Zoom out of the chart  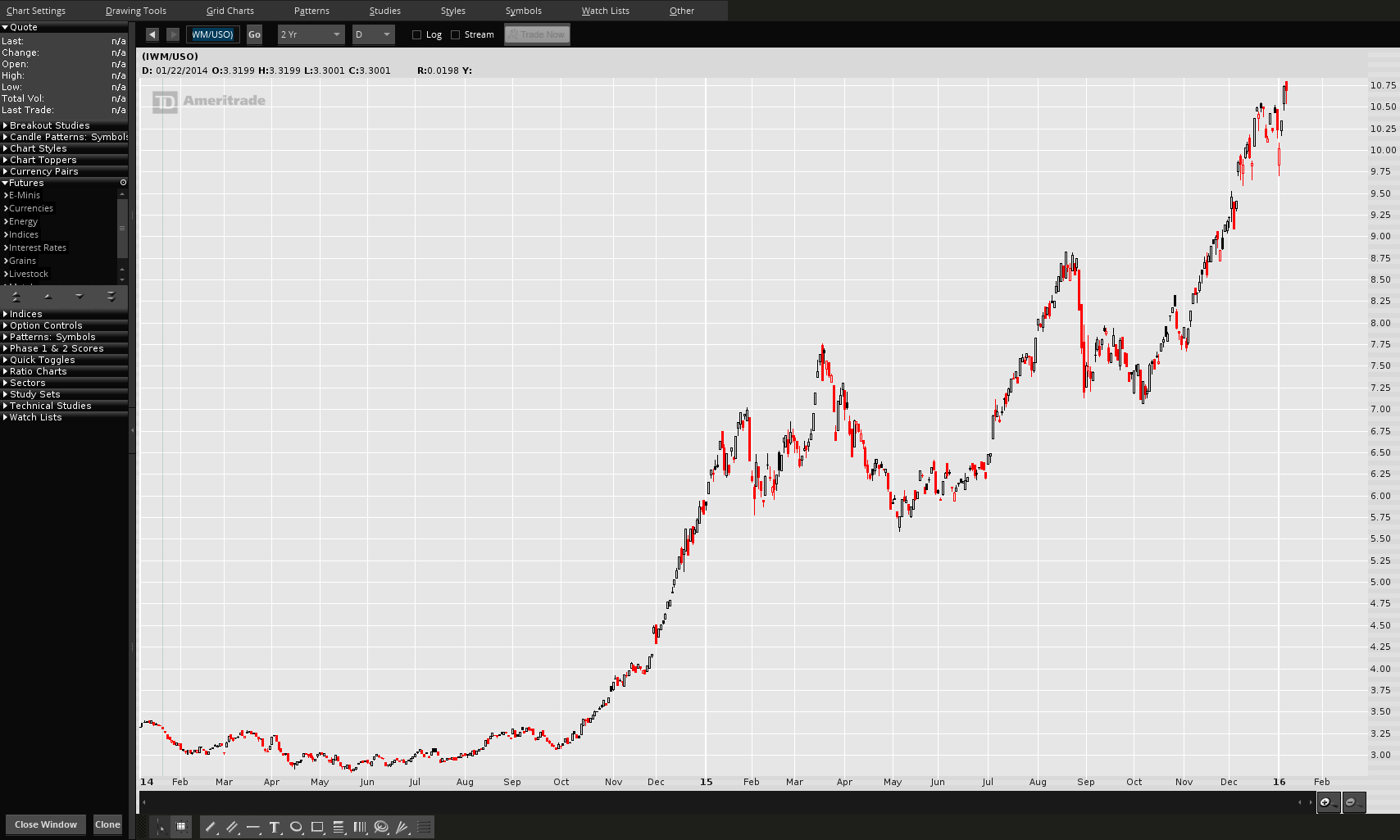1353,802
